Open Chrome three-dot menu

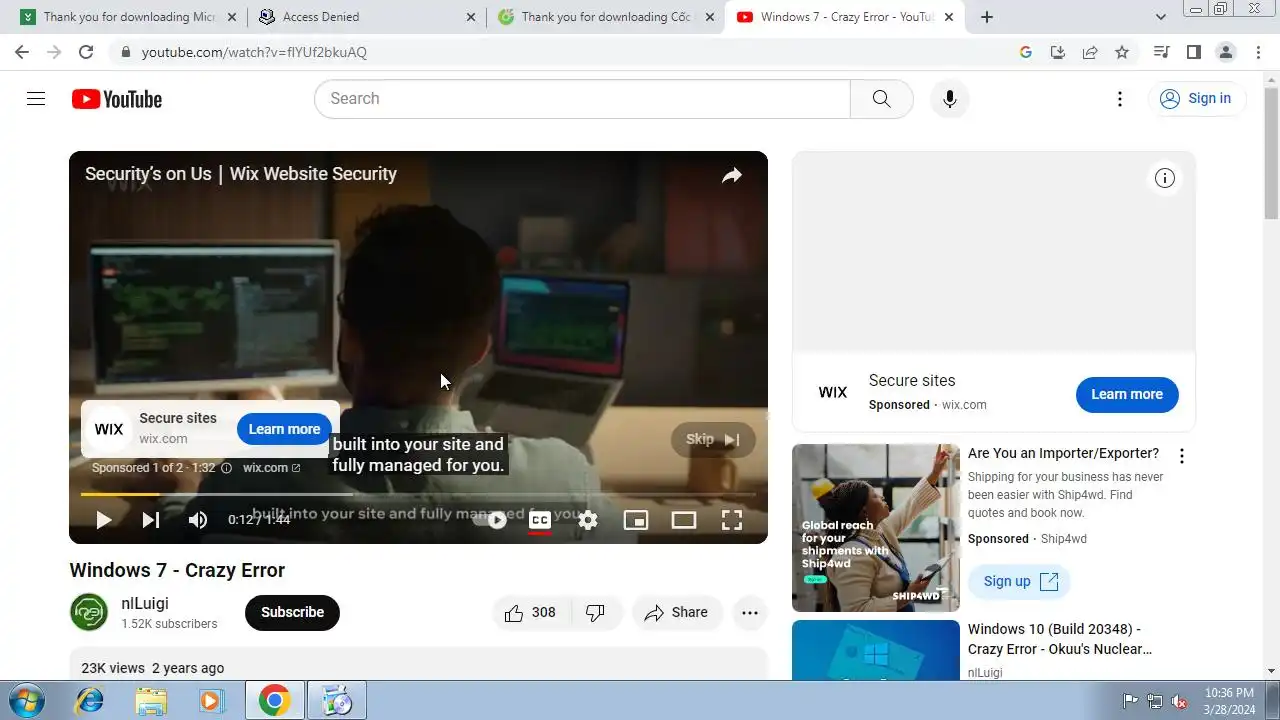1258,52
